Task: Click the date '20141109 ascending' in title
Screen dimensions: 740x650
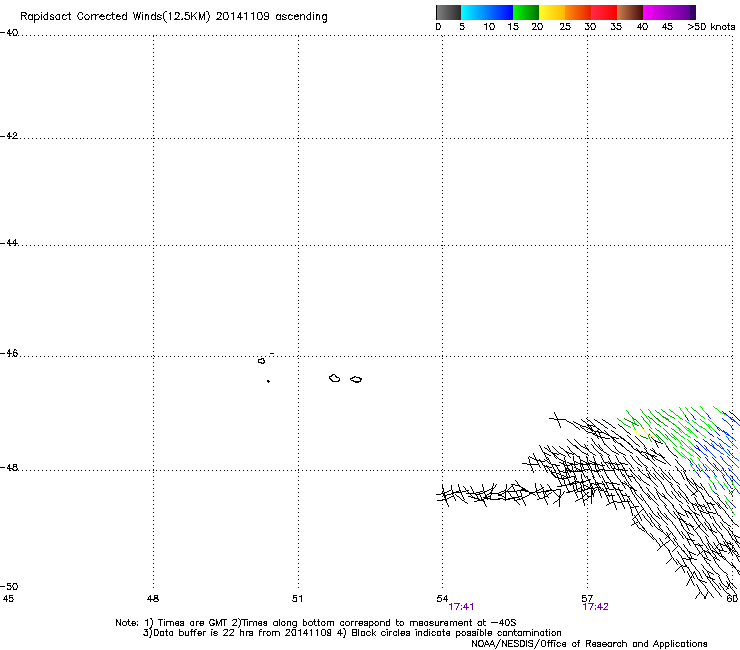Action: pyautogui.click(x=271, y=17)
